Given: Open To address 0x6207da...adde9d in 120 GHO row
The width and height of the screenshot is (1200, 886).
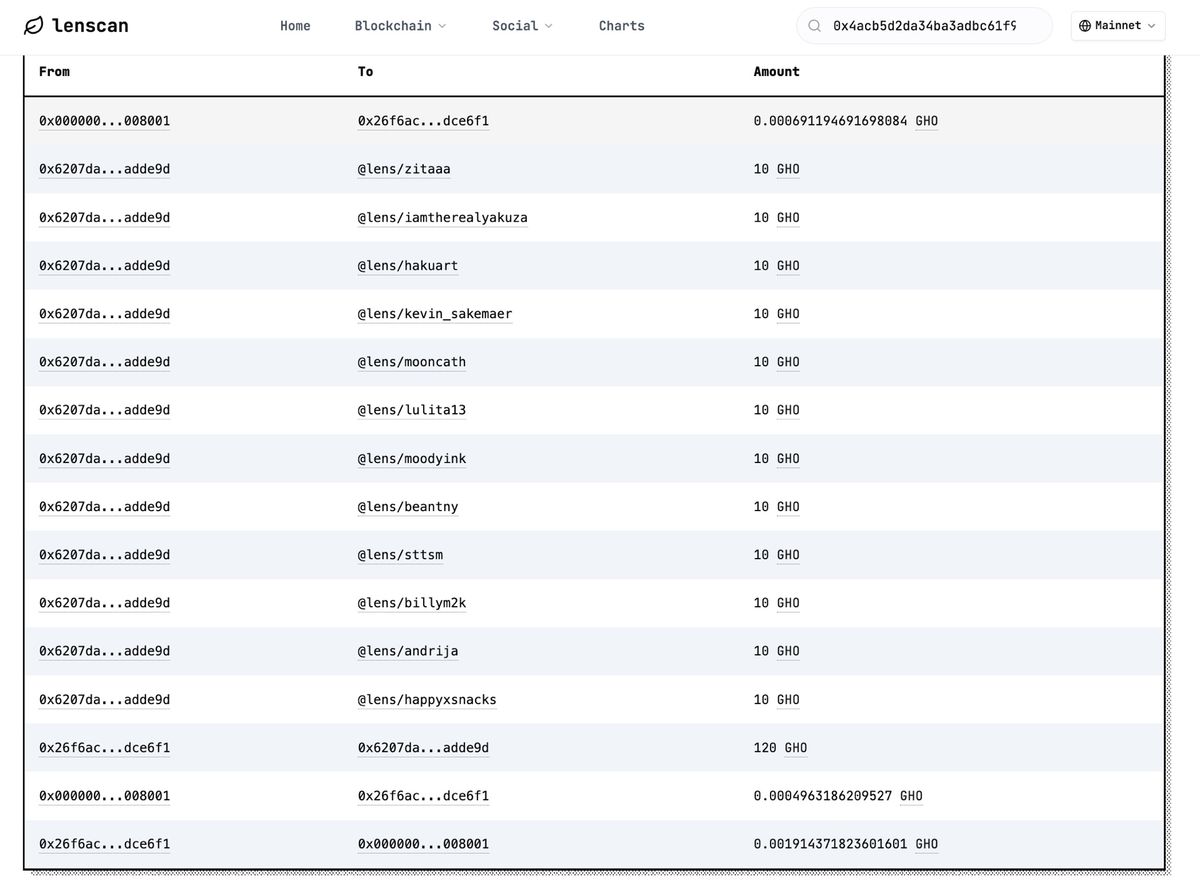Looking at the screenshot, I should click(x=423, y=747).
